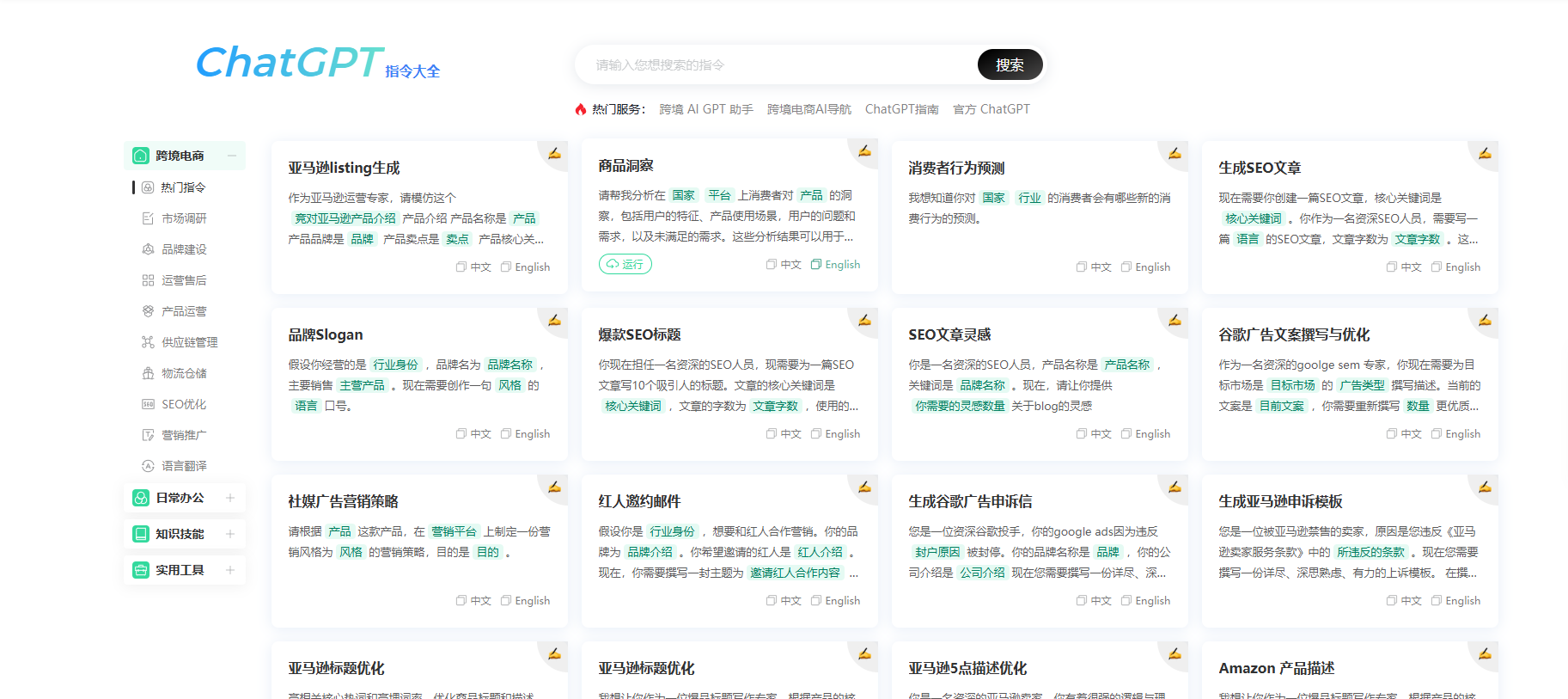This screenshot has height=699, width=1568.
Task: Copy English version of 生成谷歌广告申诉信 prompt
Action: pyautogui.click(x=1145, y=601)
